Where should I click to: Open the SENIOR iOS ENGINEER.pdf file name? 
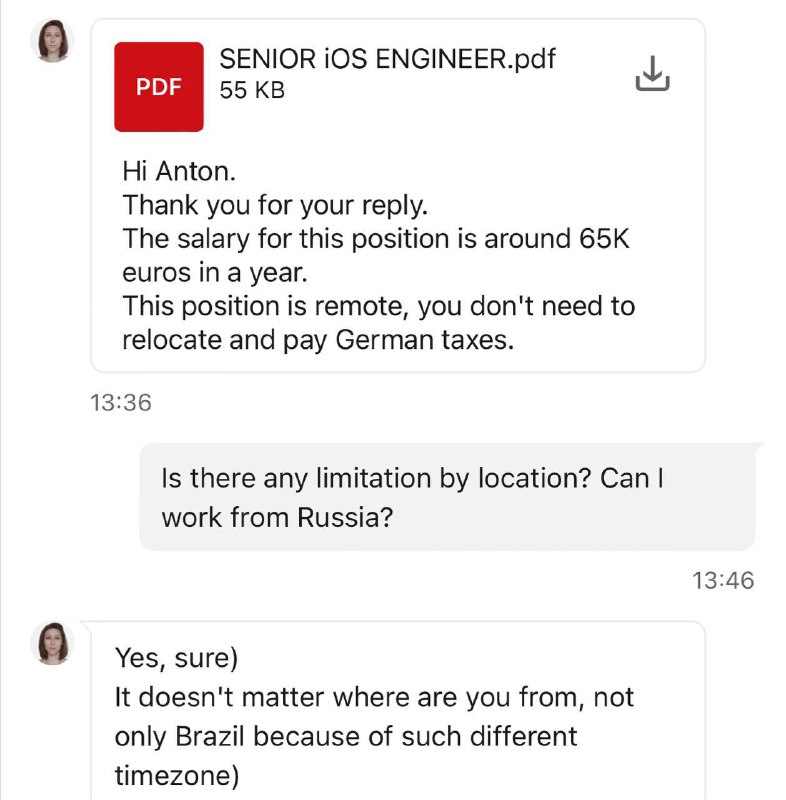[x=387, y=59]
